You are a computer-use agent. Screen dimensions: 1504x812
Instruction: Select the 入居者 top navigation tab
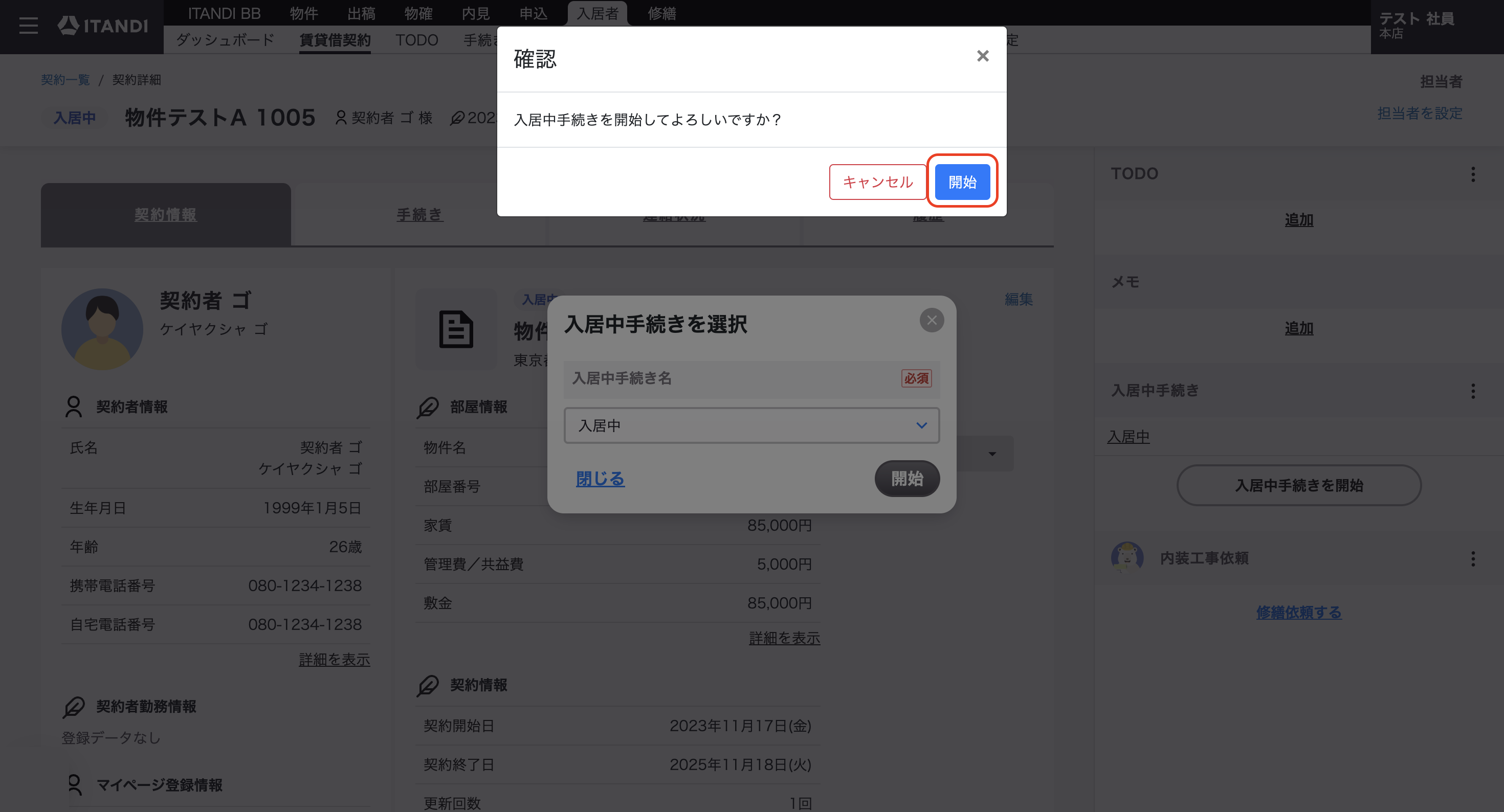click(598, 13)
